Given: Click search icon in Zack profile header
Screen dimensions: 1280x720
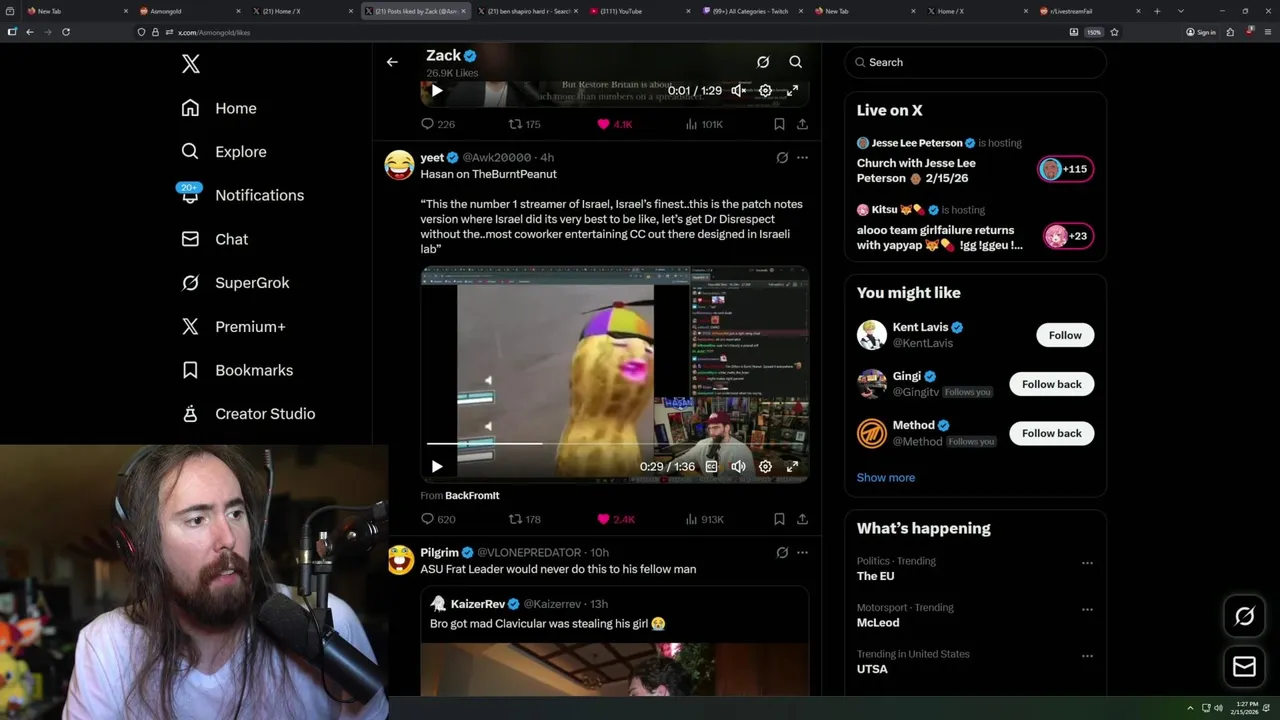Looking at the screenshot, I should pos(796,62).
